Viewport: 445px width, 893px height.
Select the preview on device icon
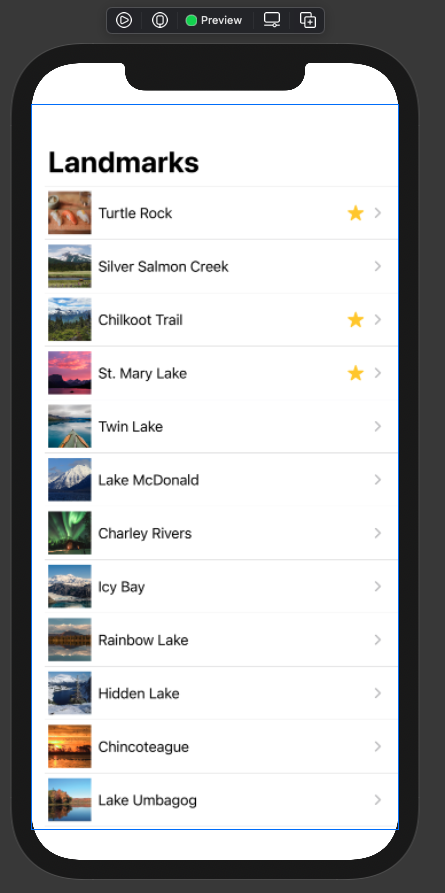click(x=160, y=21)
